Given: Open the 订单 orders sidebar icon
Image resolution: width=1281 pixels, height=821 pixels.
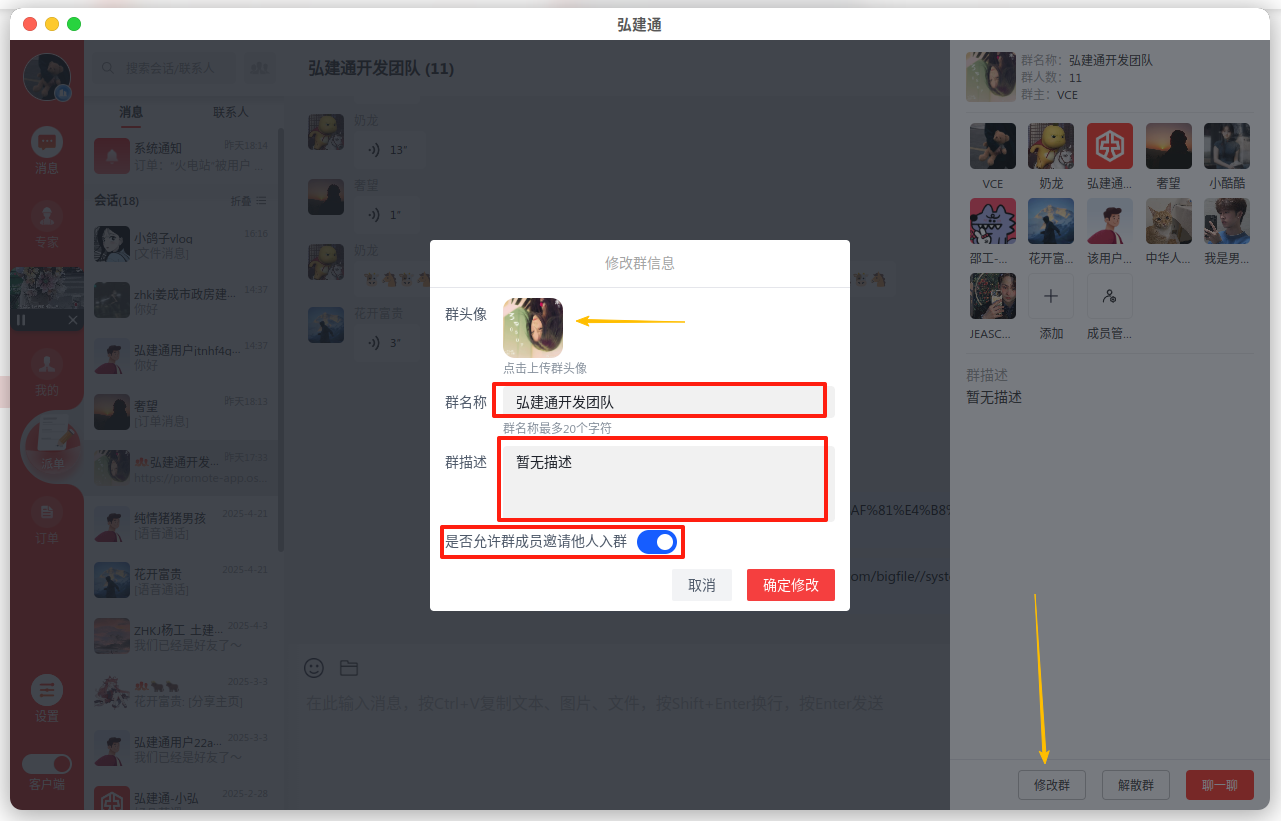Looking at the screenshot, I should (x=47, y=514).
